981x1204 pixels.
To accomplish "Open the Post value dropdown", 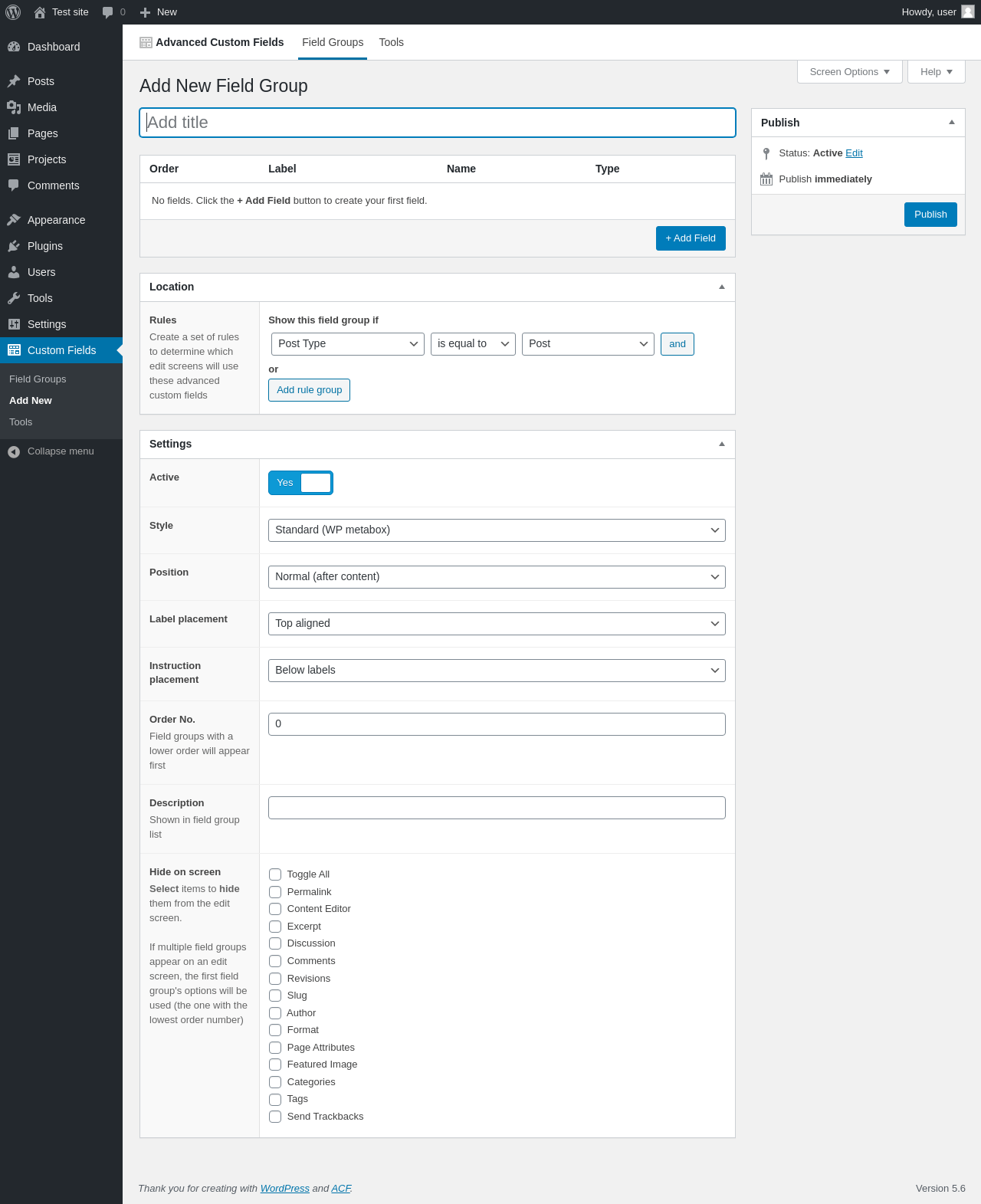I will [x=588, y=344].
